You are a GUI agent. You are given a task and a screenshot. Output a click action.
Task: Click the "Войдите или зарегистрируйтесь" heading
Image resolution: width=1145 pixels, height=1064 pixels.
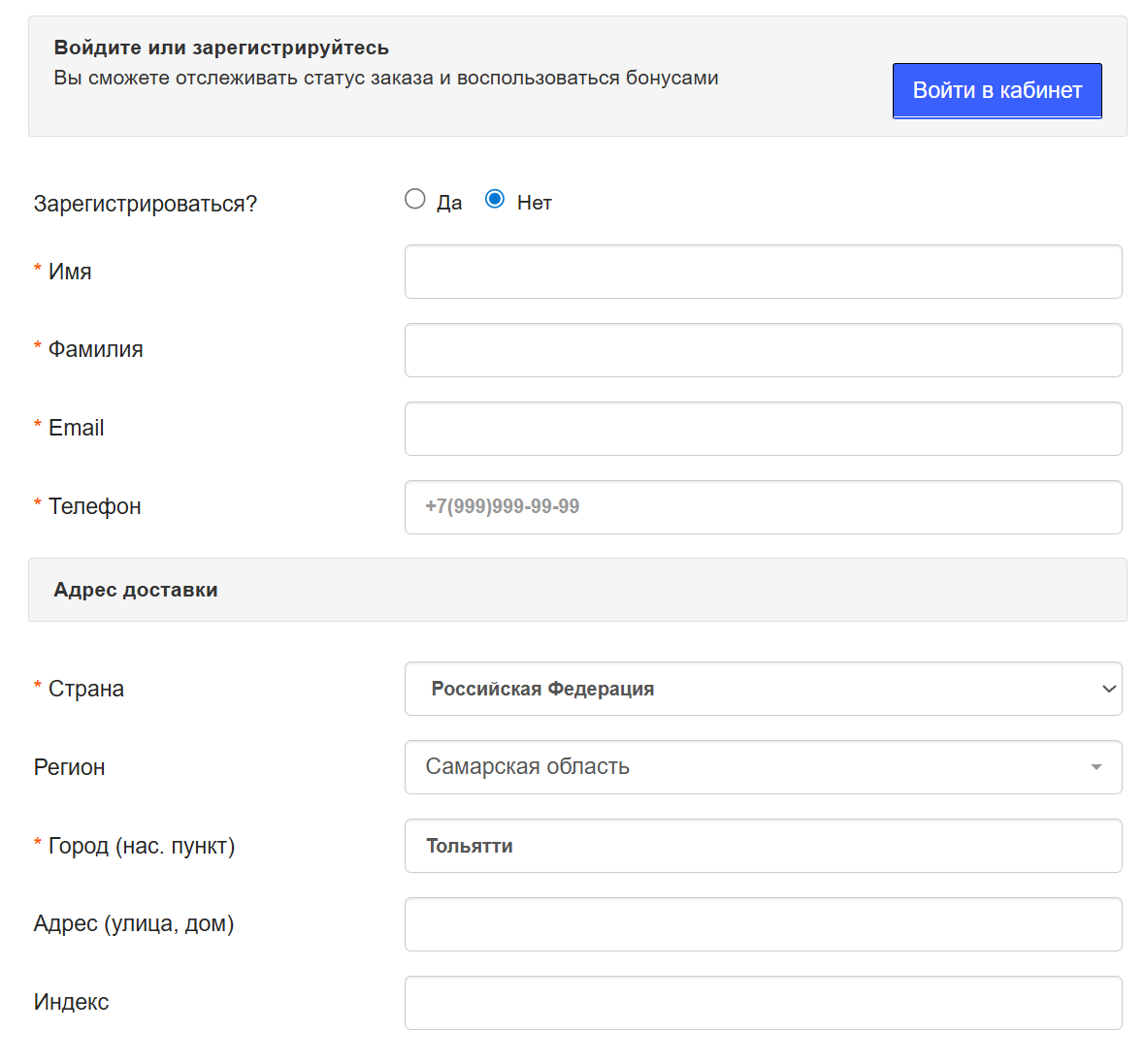coord(221,48)
